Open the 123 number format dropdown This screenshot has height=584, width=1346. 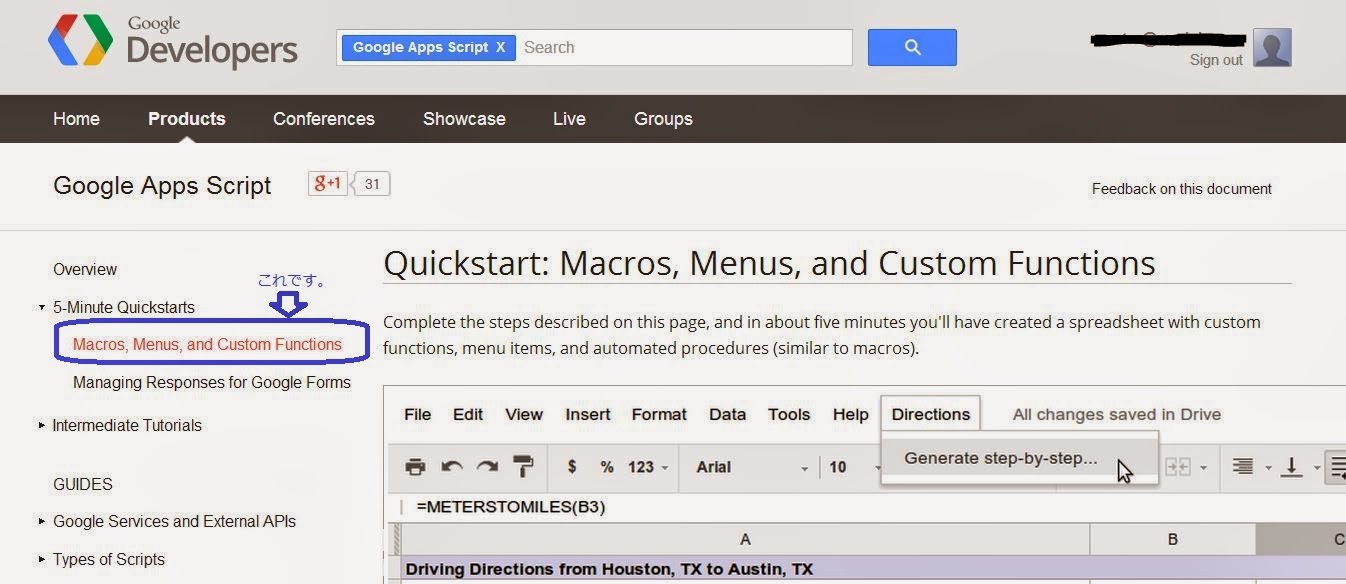(x=648, y=467)
